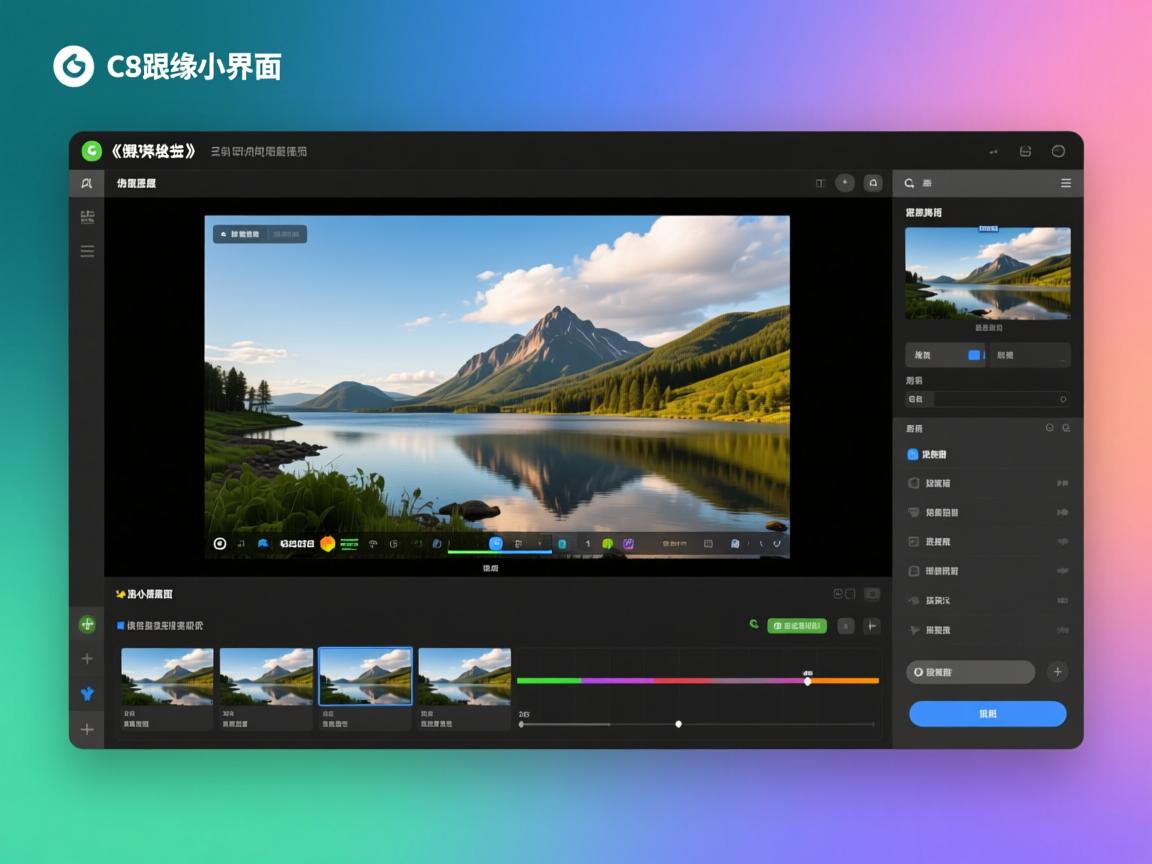Select the purple icon in the preview toolbar
Viewport: 1152px width, 864px height.
(x=629, y=544)
